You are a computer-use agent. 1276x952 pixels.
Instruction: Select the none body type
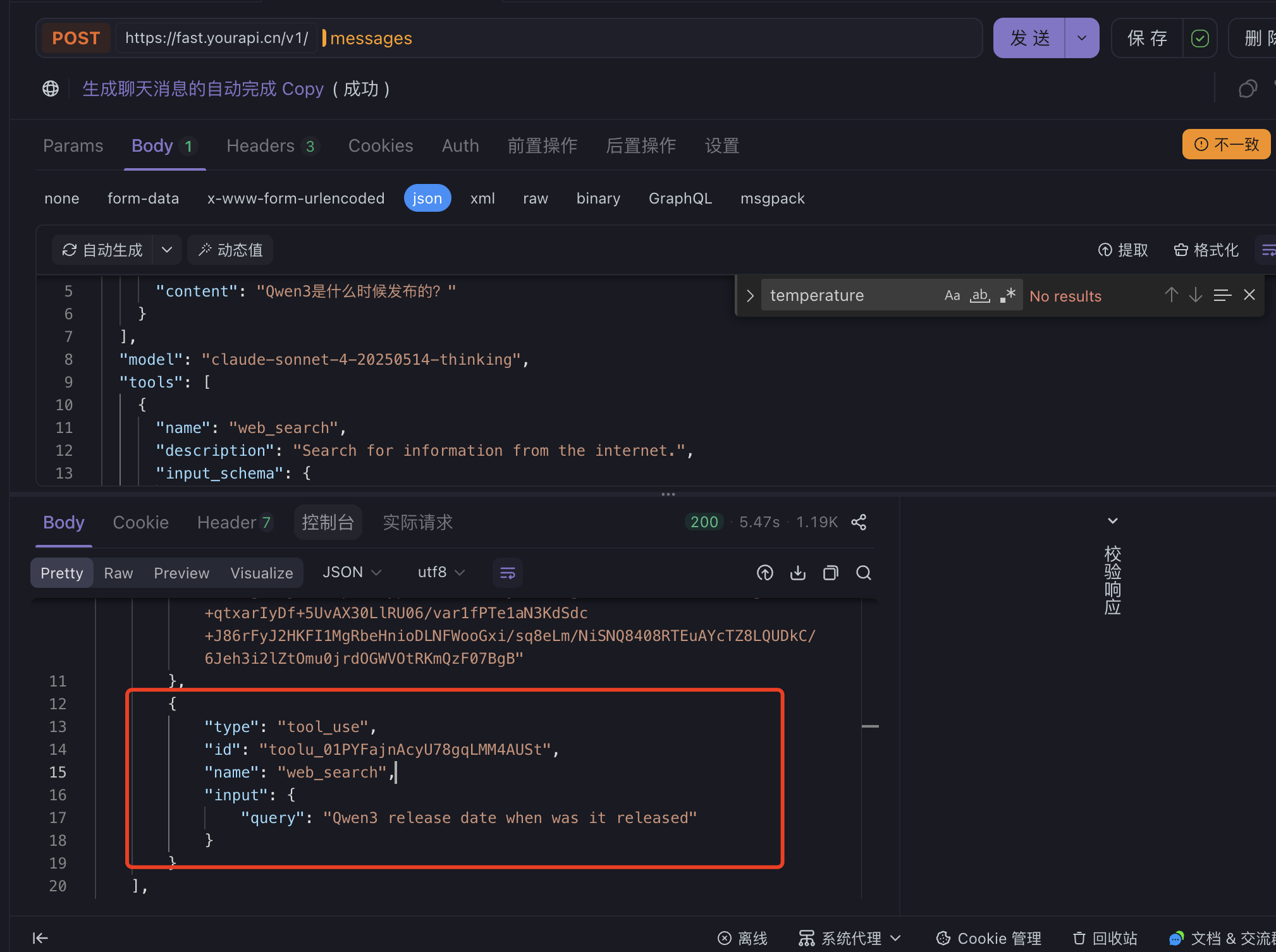tap(62, 198)
